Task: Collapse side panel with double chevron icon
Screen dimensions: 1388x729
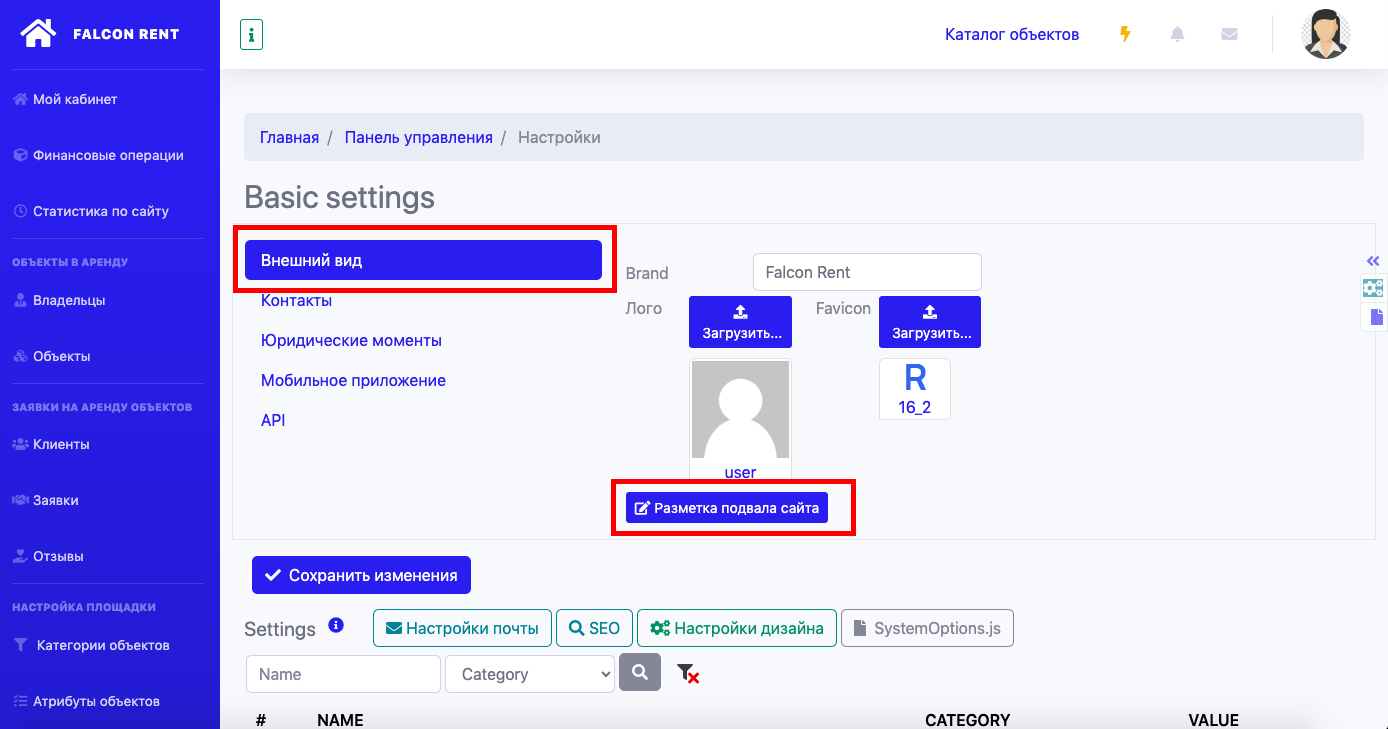Action: click(x=1373, y=261)
